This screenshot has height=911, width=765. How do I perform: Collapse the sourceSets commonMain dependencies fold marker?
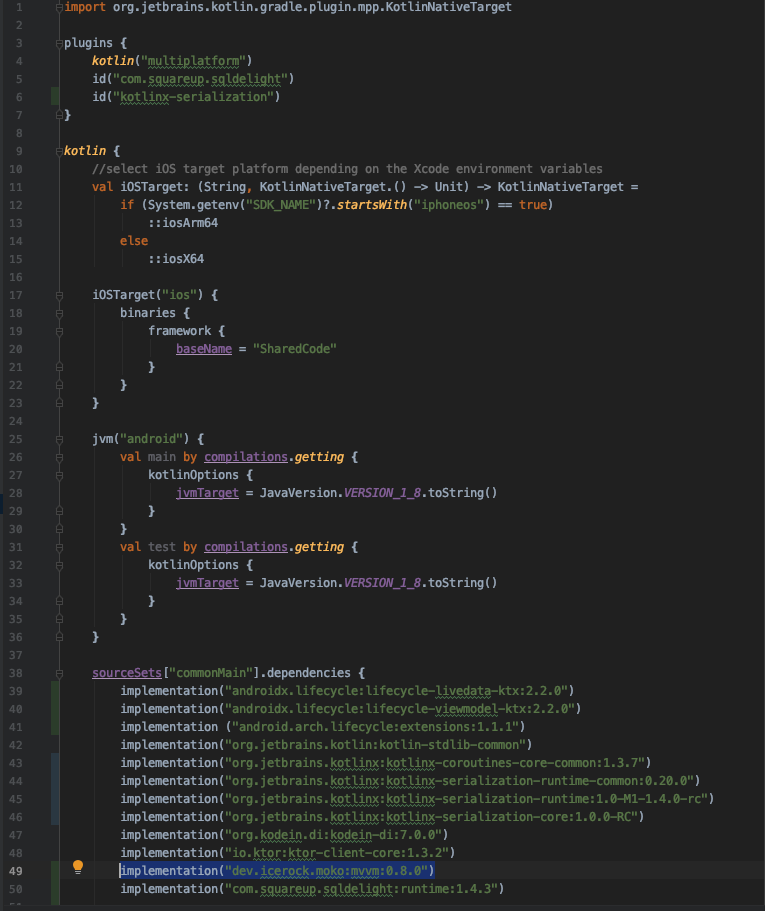[x=59, y=674]
